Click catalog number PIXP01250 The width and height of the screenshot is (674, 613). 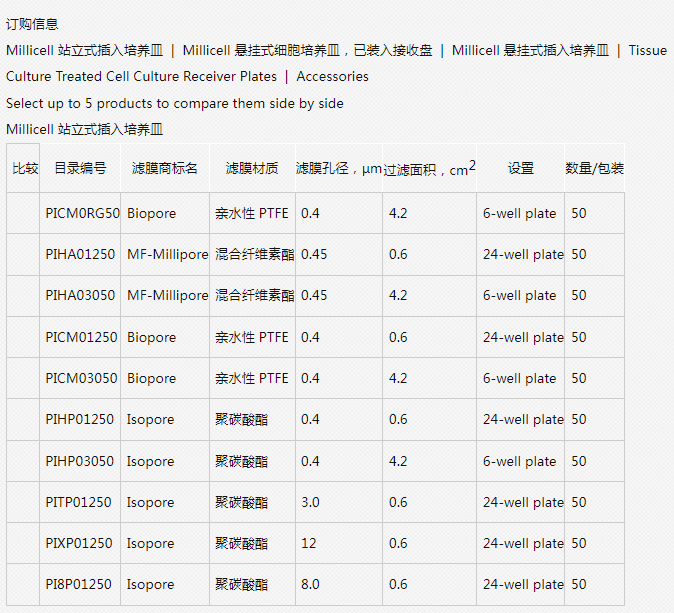[x=79, y=543]
